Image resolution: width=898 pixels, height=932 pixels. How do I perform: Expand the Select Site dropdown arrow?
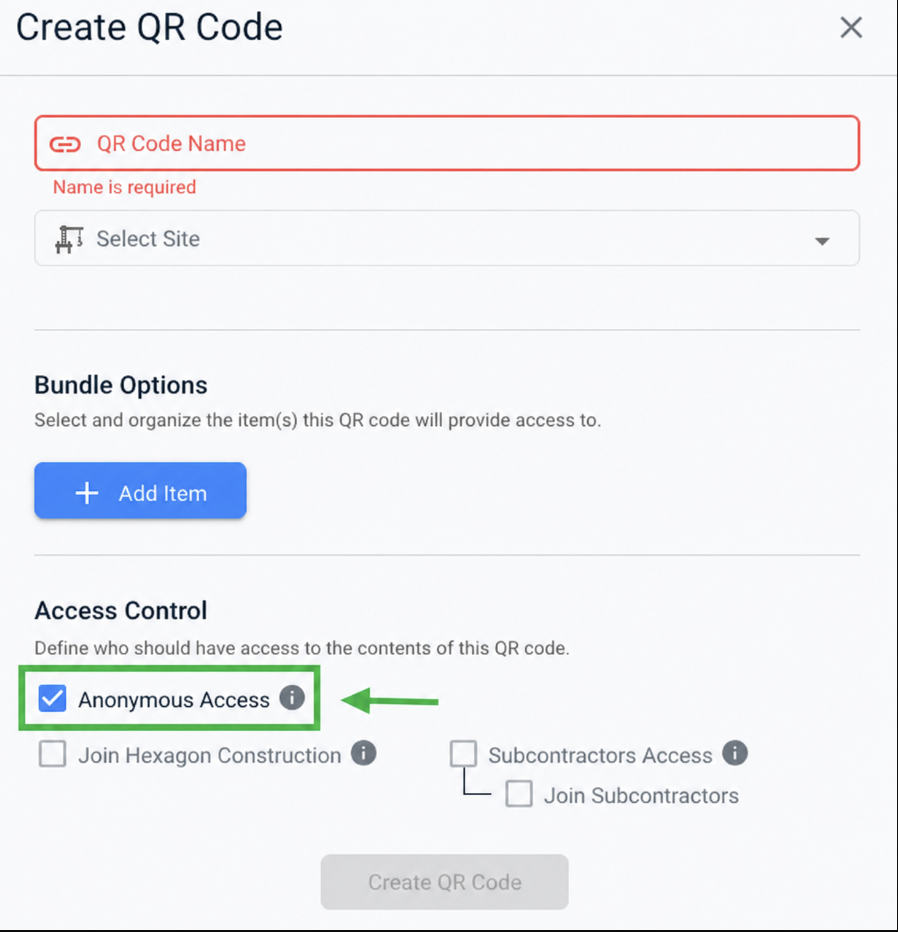(x=822, y=241)
